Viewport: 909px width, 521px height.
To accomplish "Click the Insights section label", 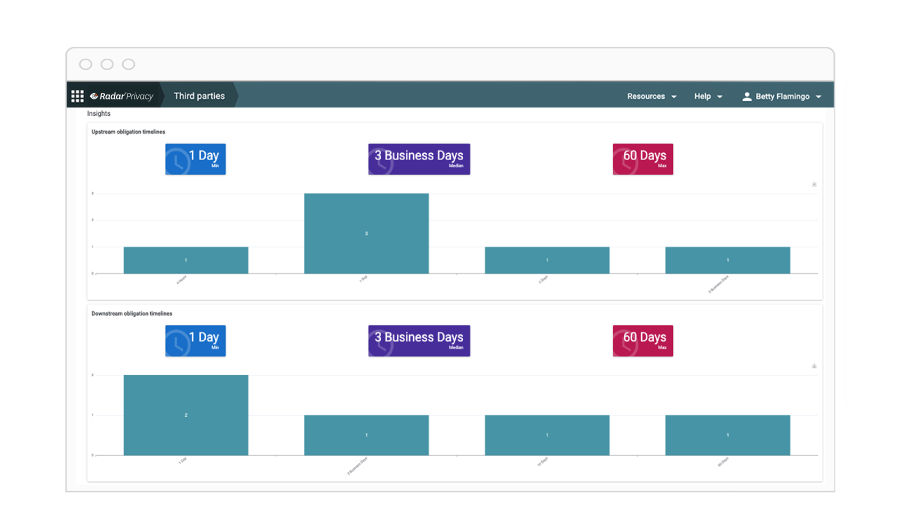I will pos(99,114).
